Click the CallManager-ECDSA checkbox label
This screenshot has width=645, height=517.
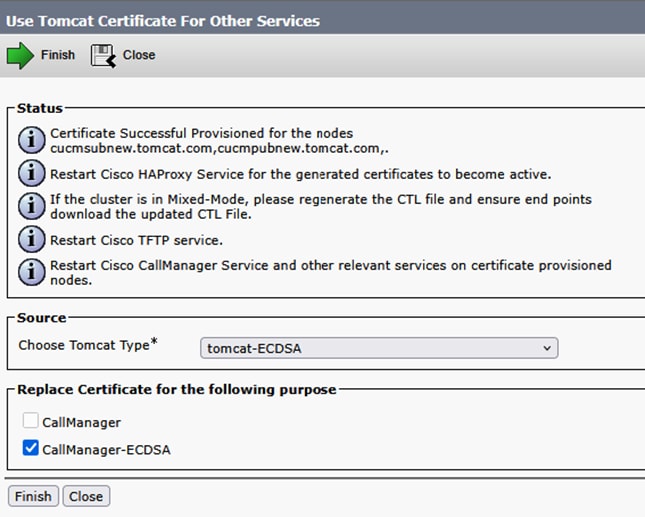pyautogui.click(x=106, y=450)
